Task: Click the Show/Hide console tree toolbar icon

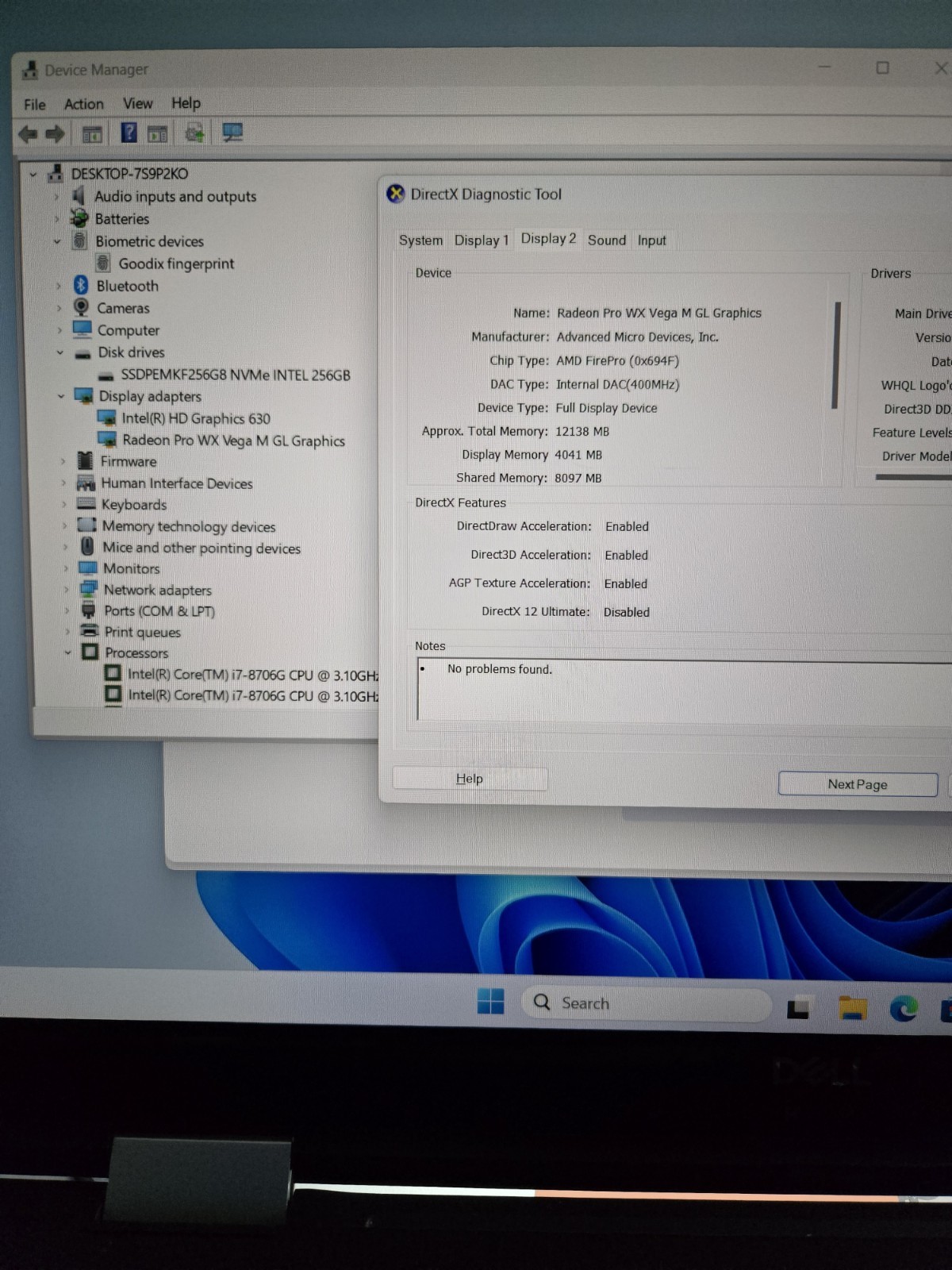Action: [92, 134]
